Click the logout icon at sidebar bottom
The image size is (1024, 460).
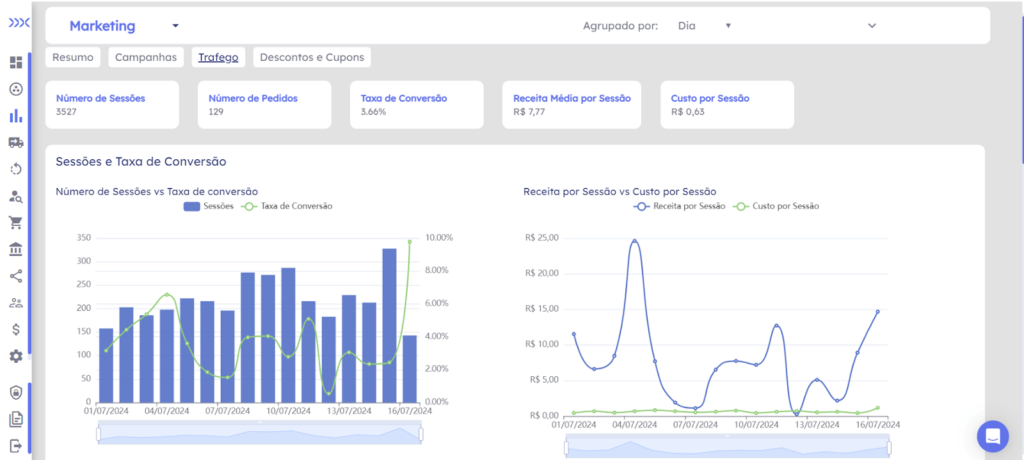coord(16,446)
